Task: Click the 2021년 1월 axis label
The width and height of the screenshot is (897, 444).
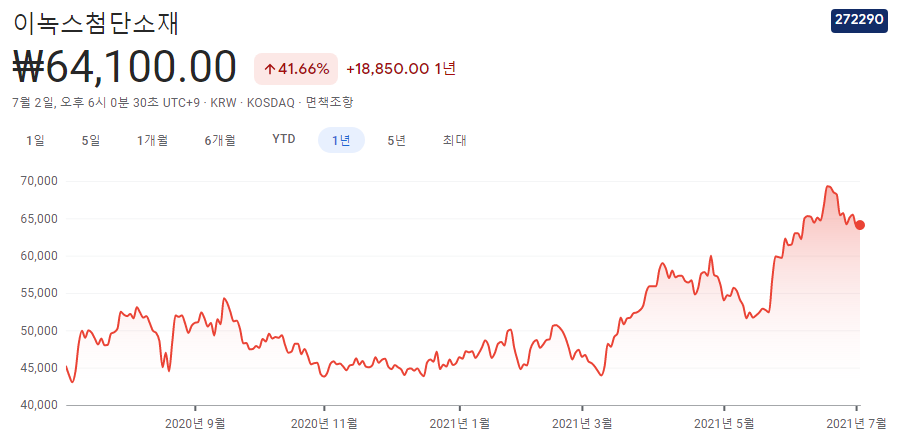Action: (459, 424)
